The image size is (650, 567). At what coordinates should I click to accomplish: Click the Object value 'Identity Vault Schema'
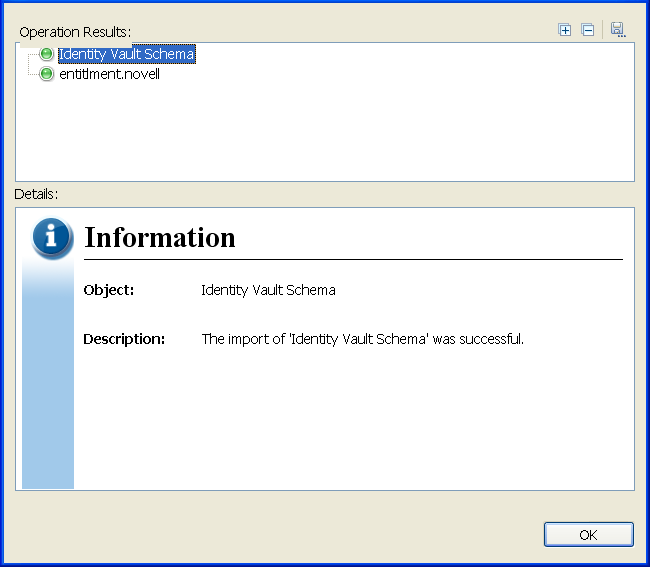coord(268,290)
